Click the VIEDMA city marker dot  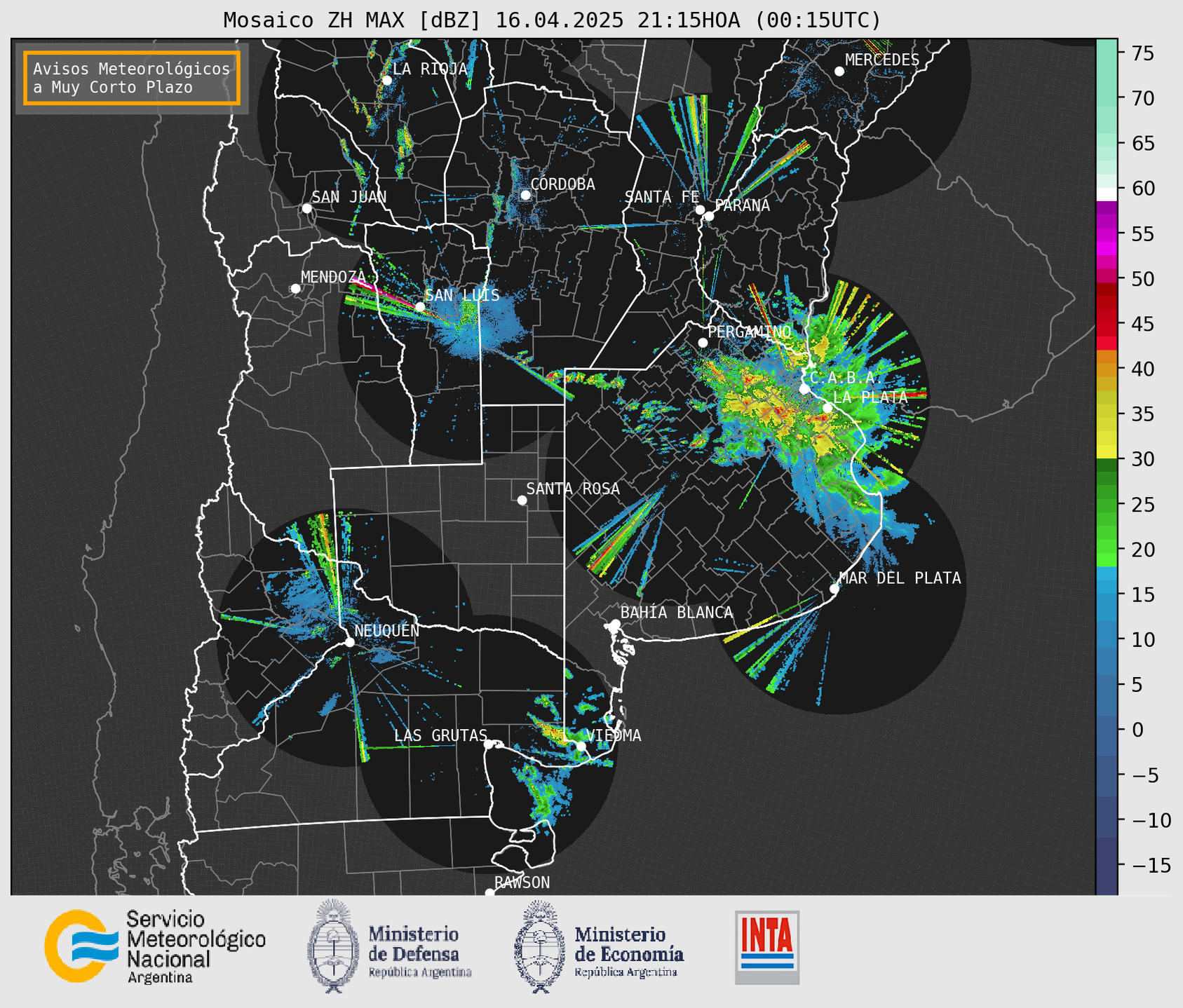click(581, 746)
